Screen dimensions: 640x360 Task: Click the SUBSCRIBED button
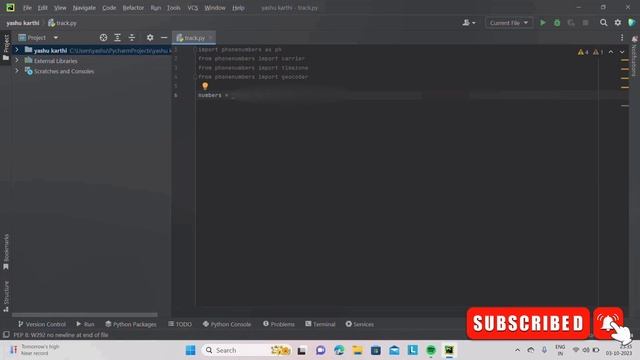point(528,323)
